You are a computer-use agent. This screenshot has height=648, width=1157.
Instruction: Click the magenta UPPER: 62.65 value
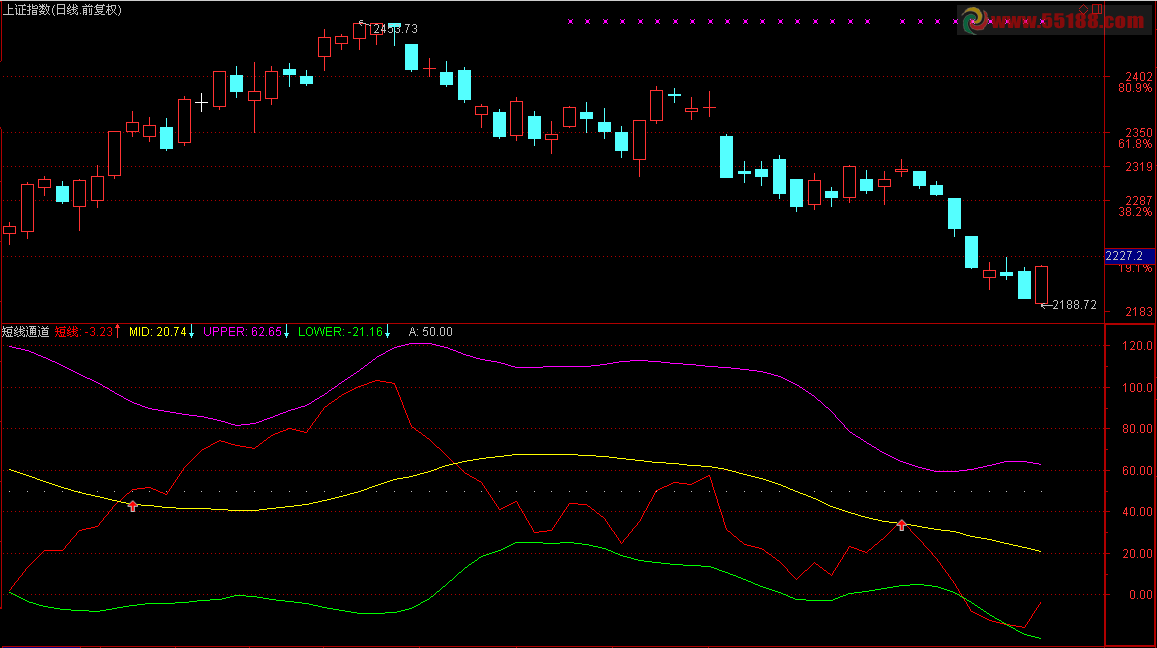242,332
